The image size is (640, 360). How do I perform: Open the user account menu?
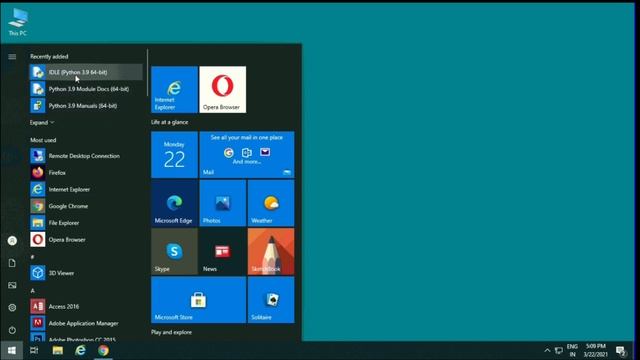click(x=12, y=241)
